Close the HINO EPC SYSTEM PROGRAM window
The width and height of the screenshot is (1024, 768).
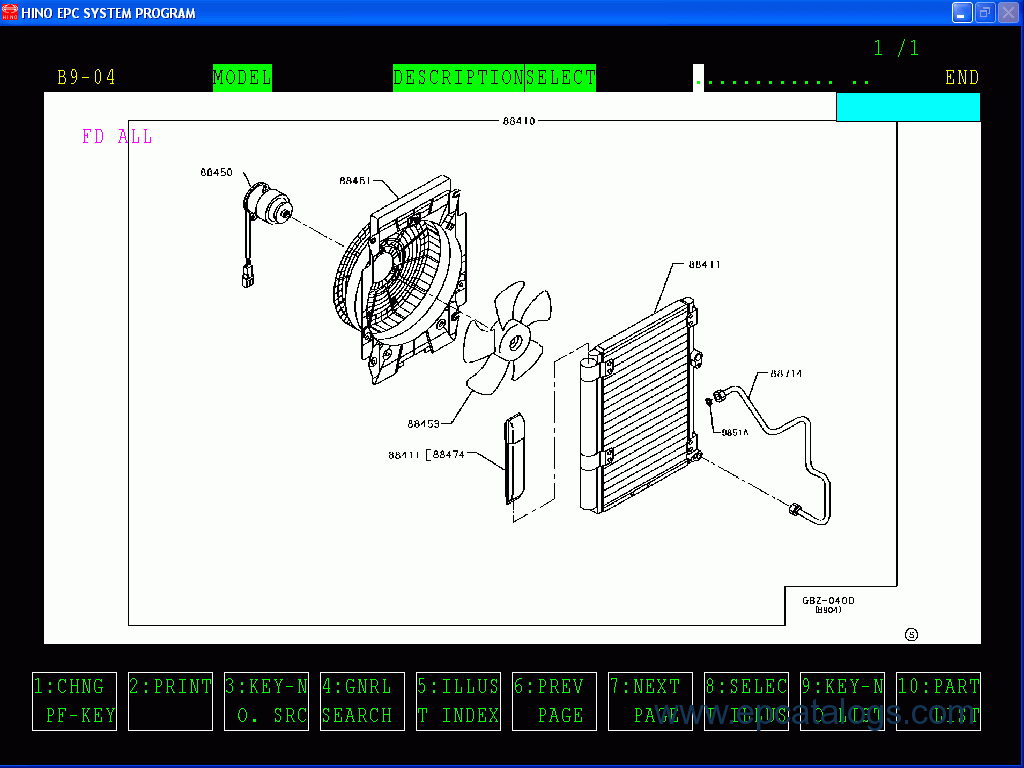click(x=1008, y=12)
